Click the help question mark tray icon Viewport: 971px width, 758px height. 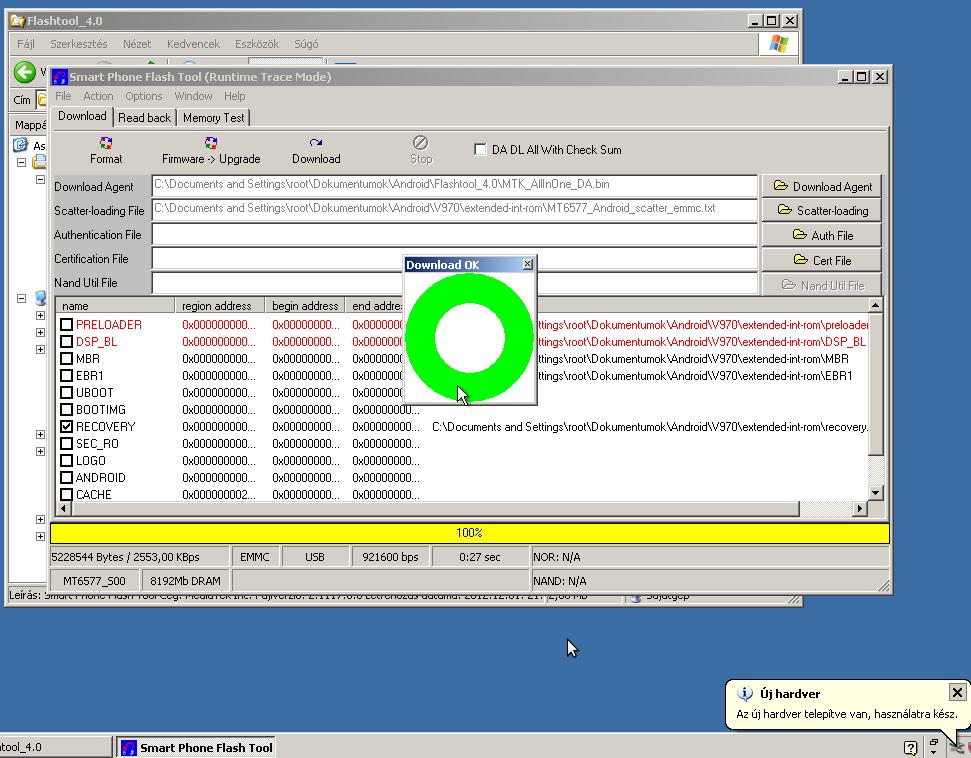click(910, 747)
